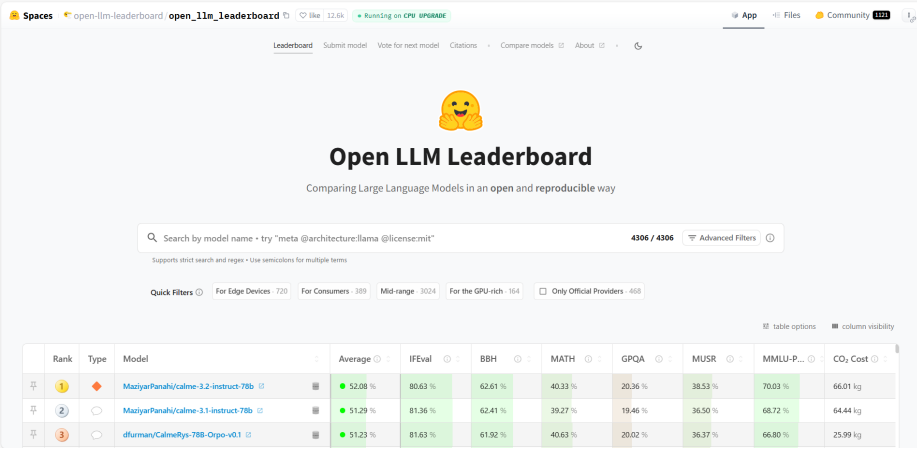
Task: Open the Compare models link
Action: (x=531, y=46)
